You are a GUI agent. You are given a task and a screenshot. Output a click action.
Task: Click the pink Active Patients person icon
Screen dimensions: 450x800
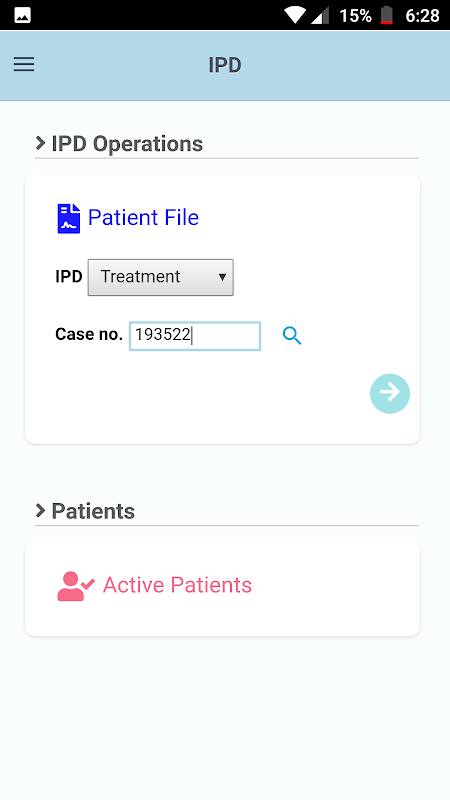pos(76,586)
